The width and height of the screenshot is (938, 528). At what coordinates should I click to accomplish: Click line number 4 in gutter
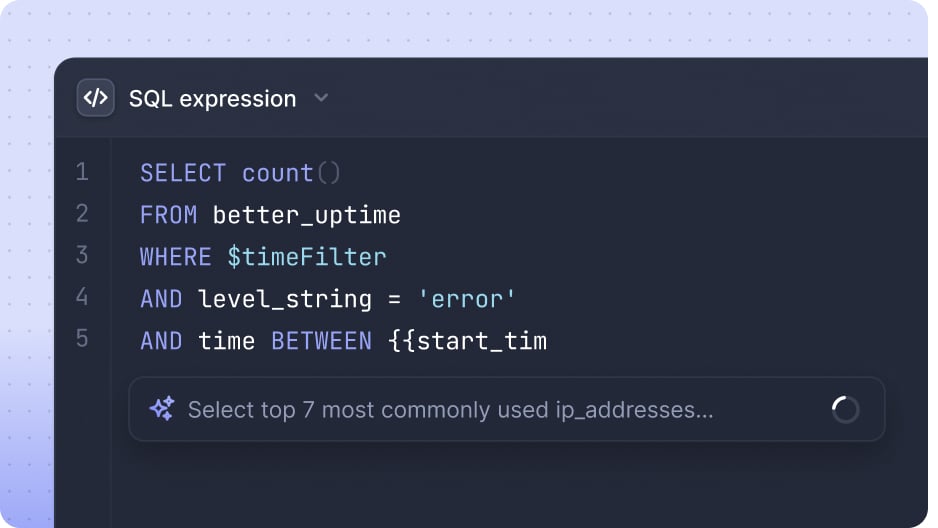click(82, 297)
